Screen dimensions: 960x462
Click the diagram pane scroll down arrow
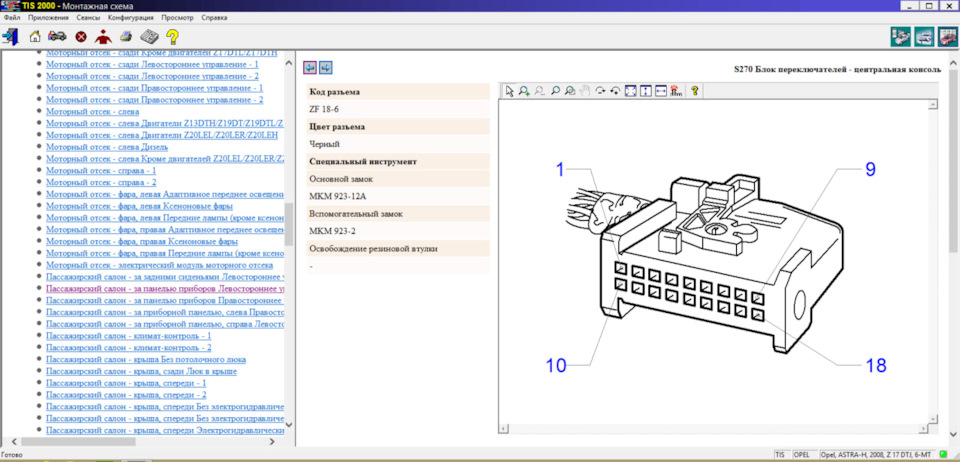tap(933, 420)
